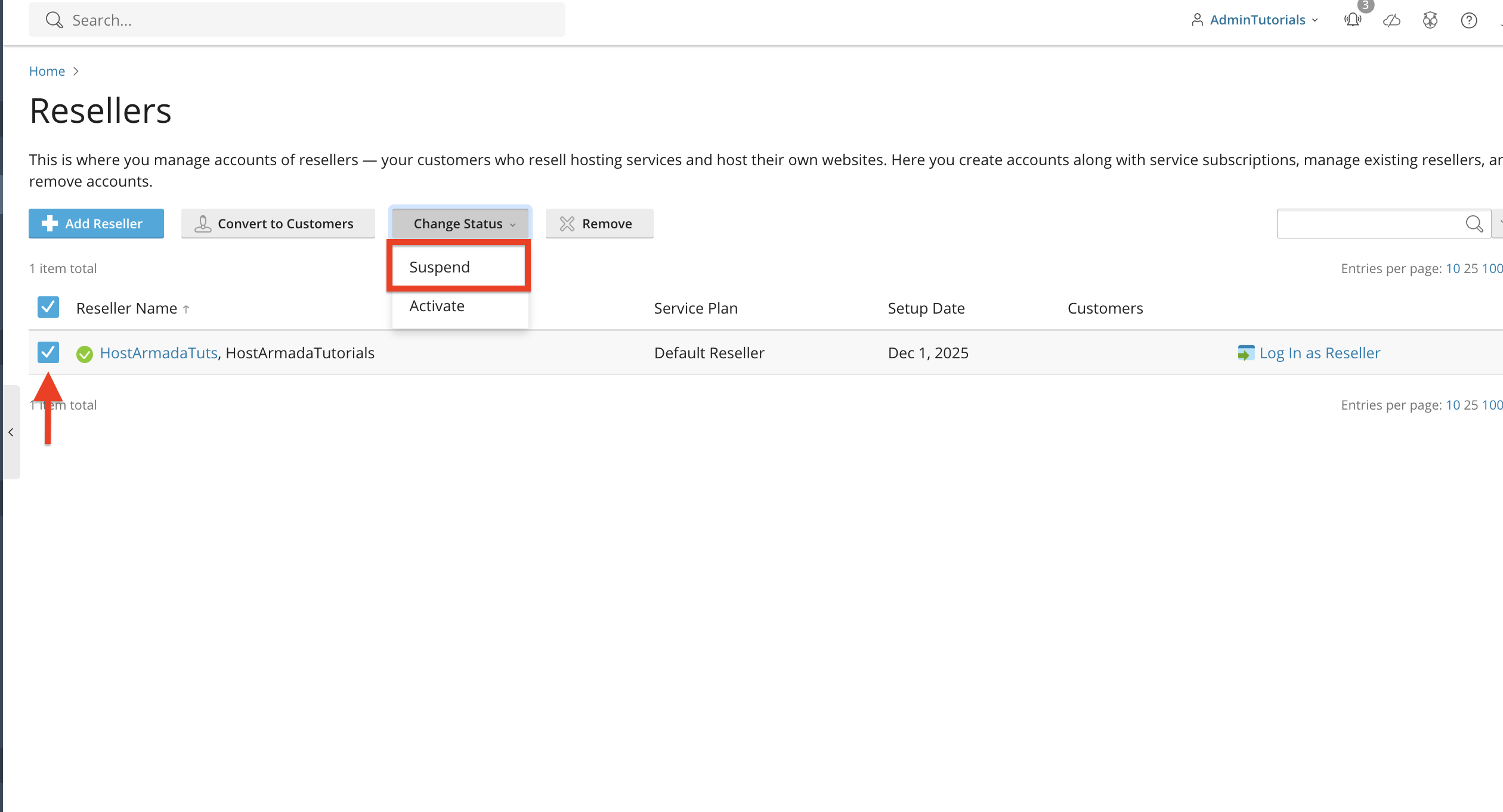Choose Activate from the status menu

pos(460,306)
